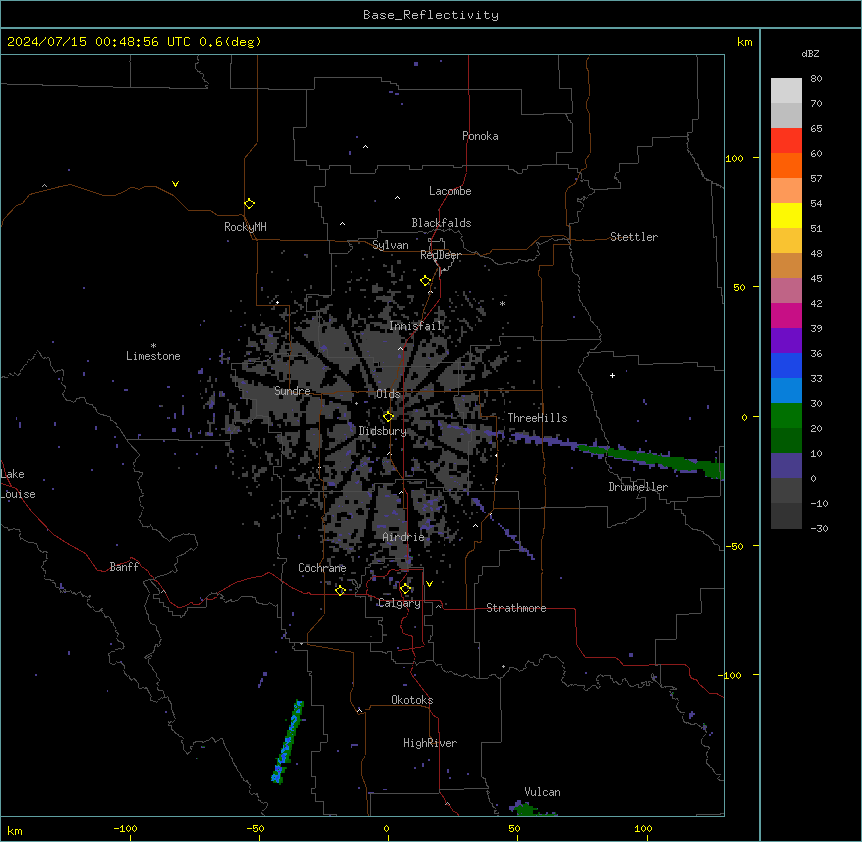Click the Vulcan town label
The width and height of the screenshot is (862, 842).
coord(543,792)
